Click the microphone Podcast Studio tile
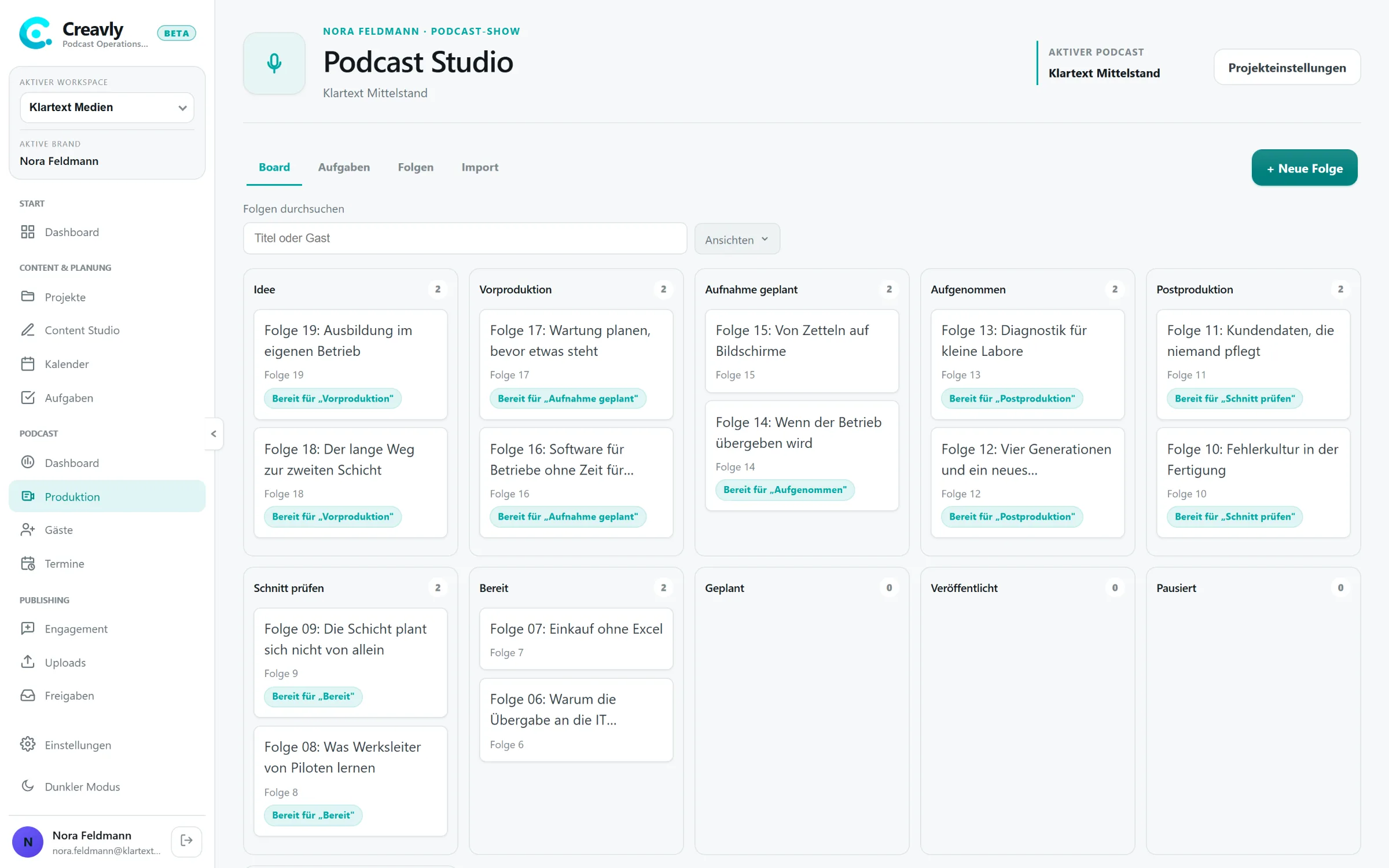Viewport: 1389px width, 868px height. [x=274, y=63]
